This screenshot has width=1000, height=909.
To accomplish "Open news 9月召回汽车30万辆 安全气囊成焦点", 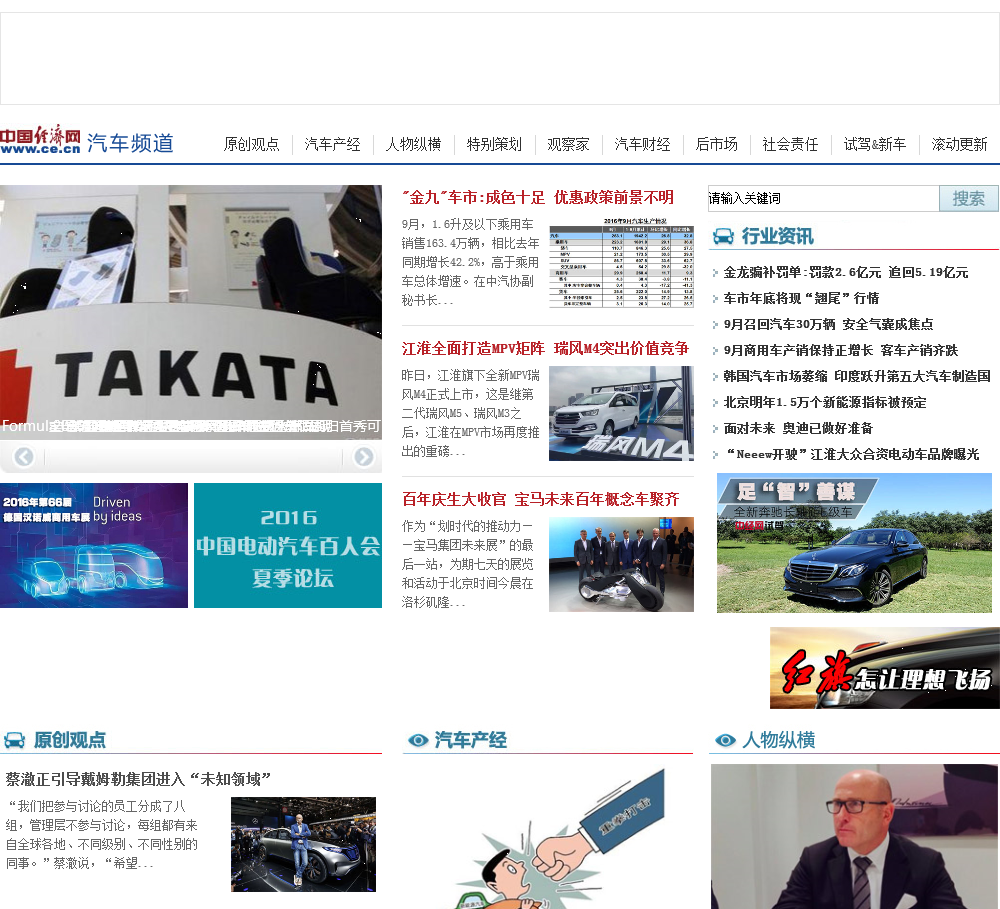I will [828, 324].
